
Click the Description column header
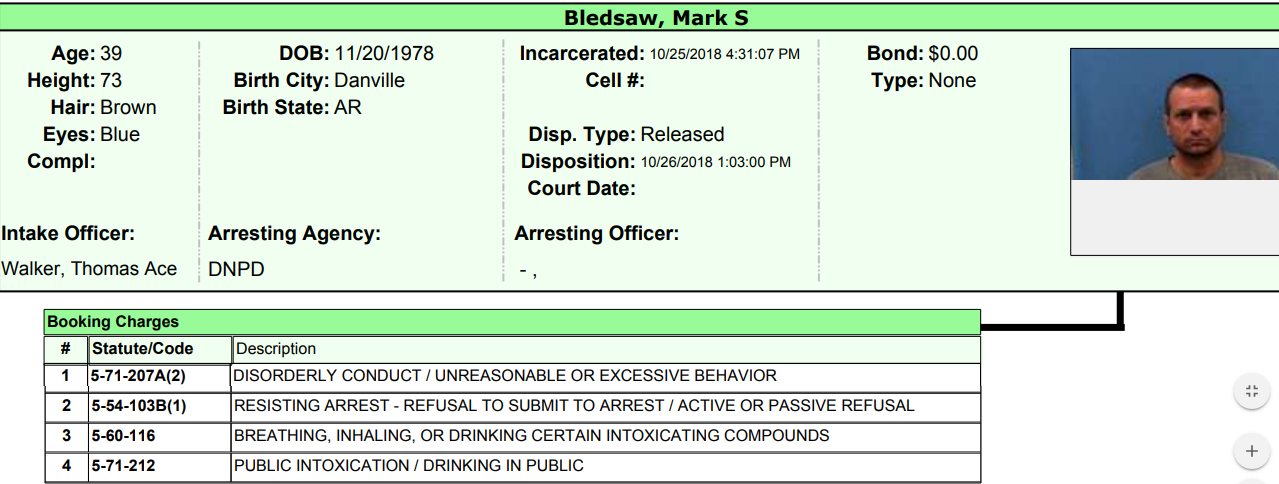click(276, 349)
